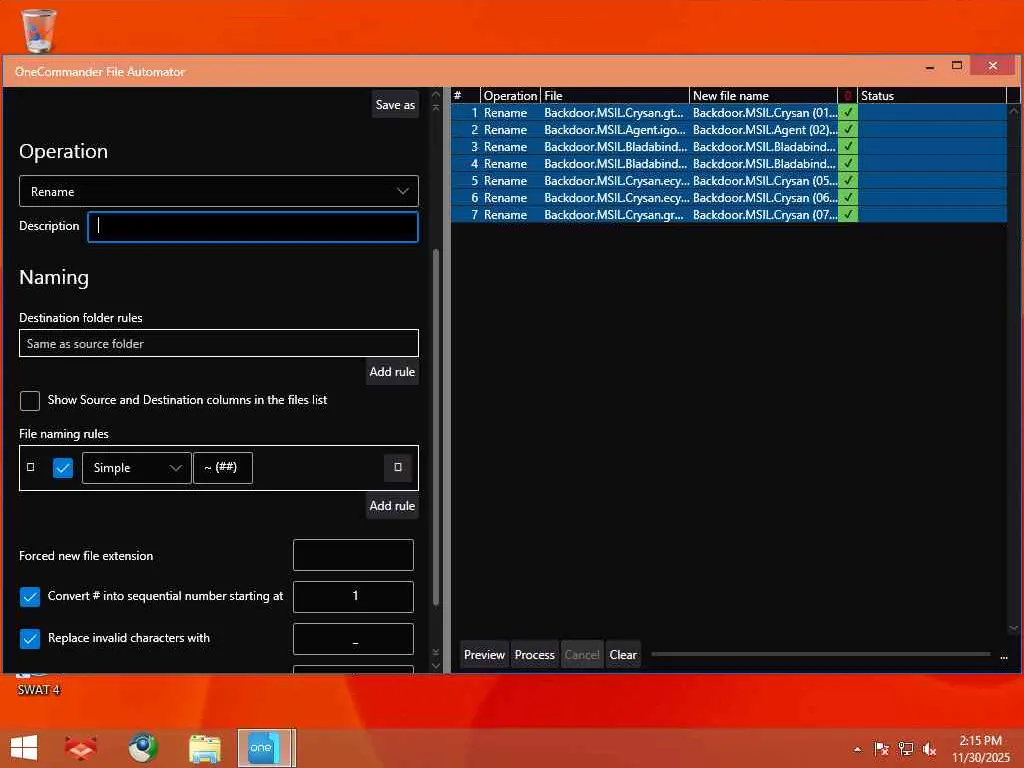The height and width of the screenshot is (768, 1024).
Task: Click the red icon column header
Action: click(x=848, y=95)
